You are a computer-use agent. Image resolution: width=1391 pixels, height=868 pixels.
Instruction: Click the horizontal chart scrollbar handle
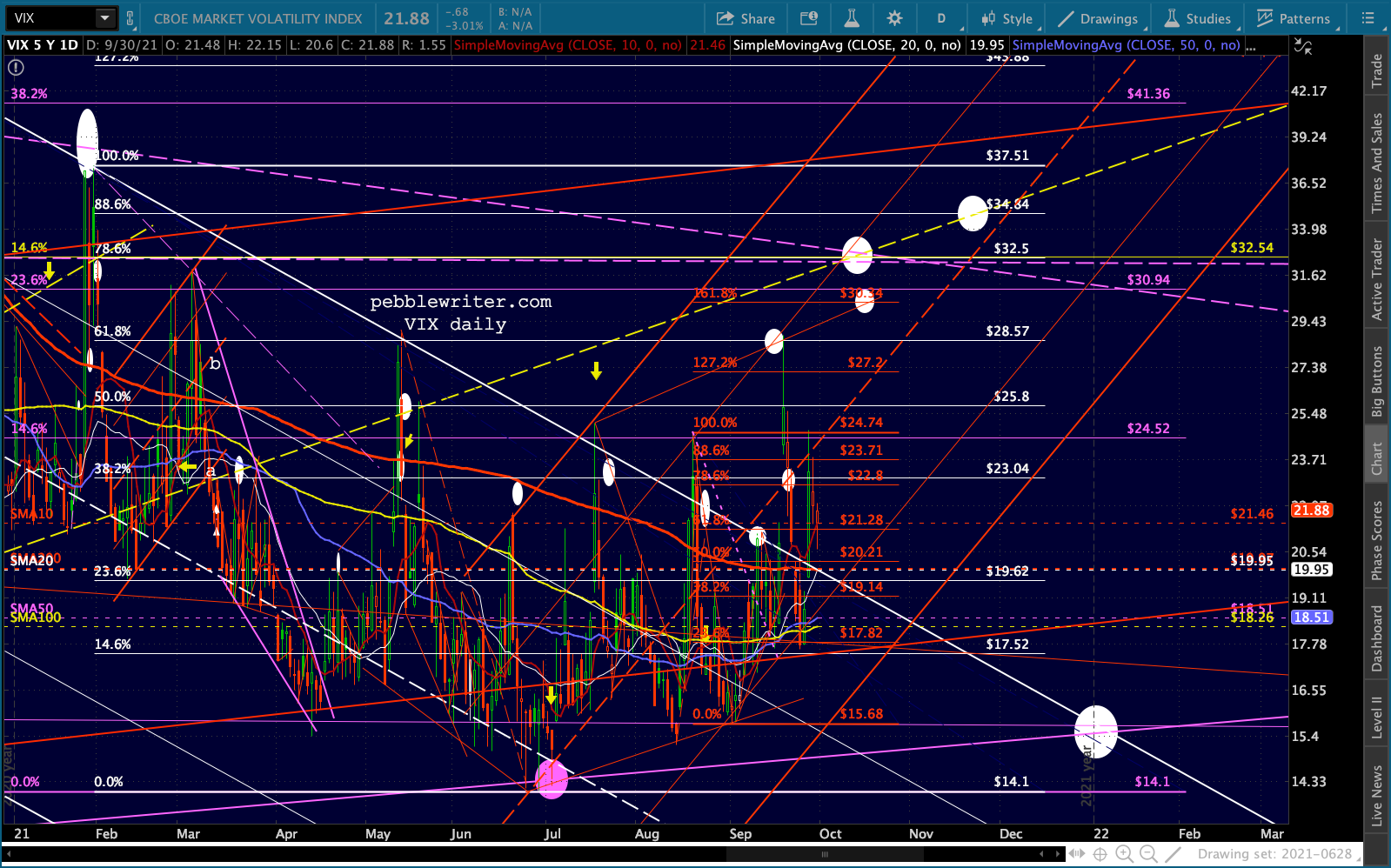point(825,854)
